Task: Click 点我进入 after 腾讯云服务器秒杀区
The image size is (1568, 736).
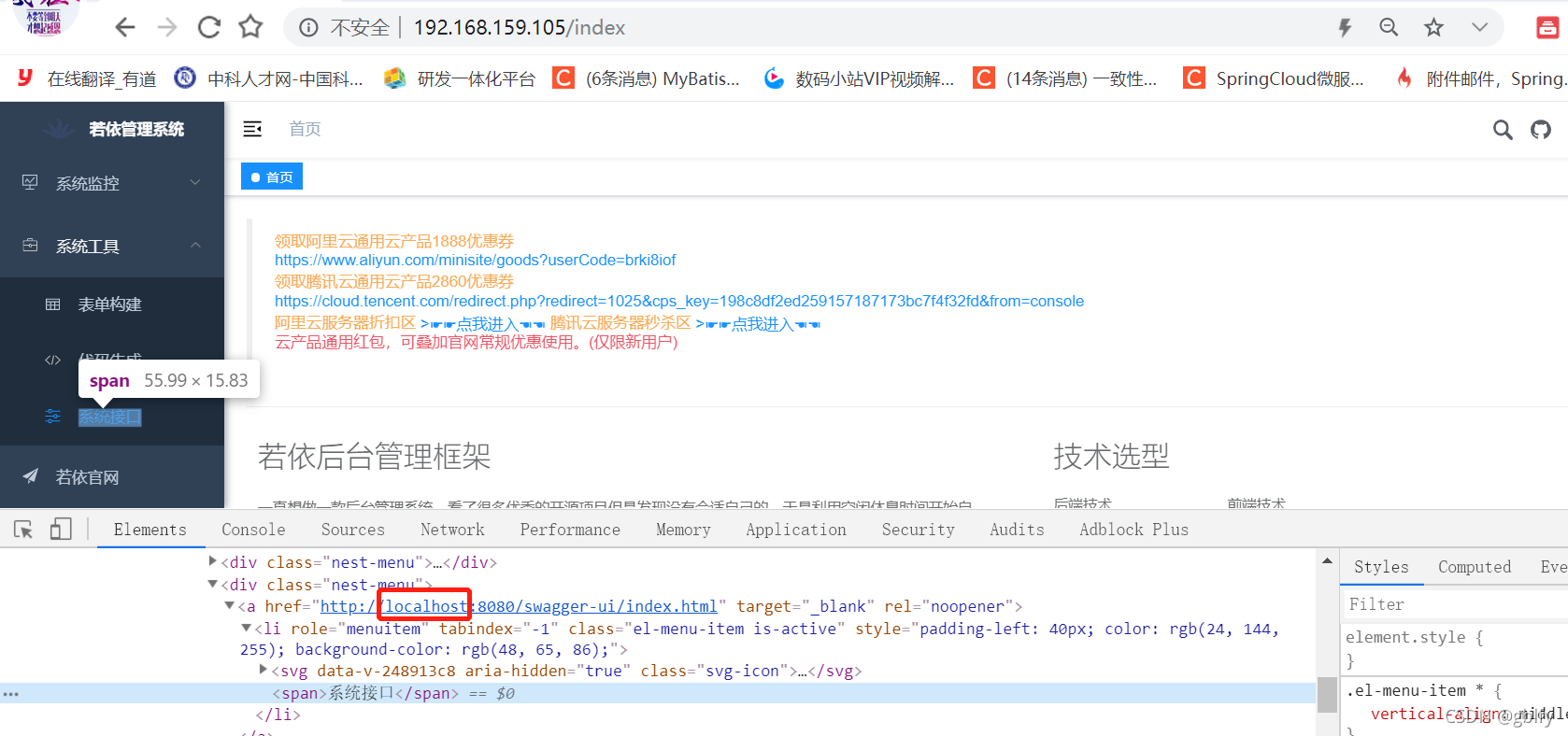Action: pyautogui.click(x=758, y=324)
